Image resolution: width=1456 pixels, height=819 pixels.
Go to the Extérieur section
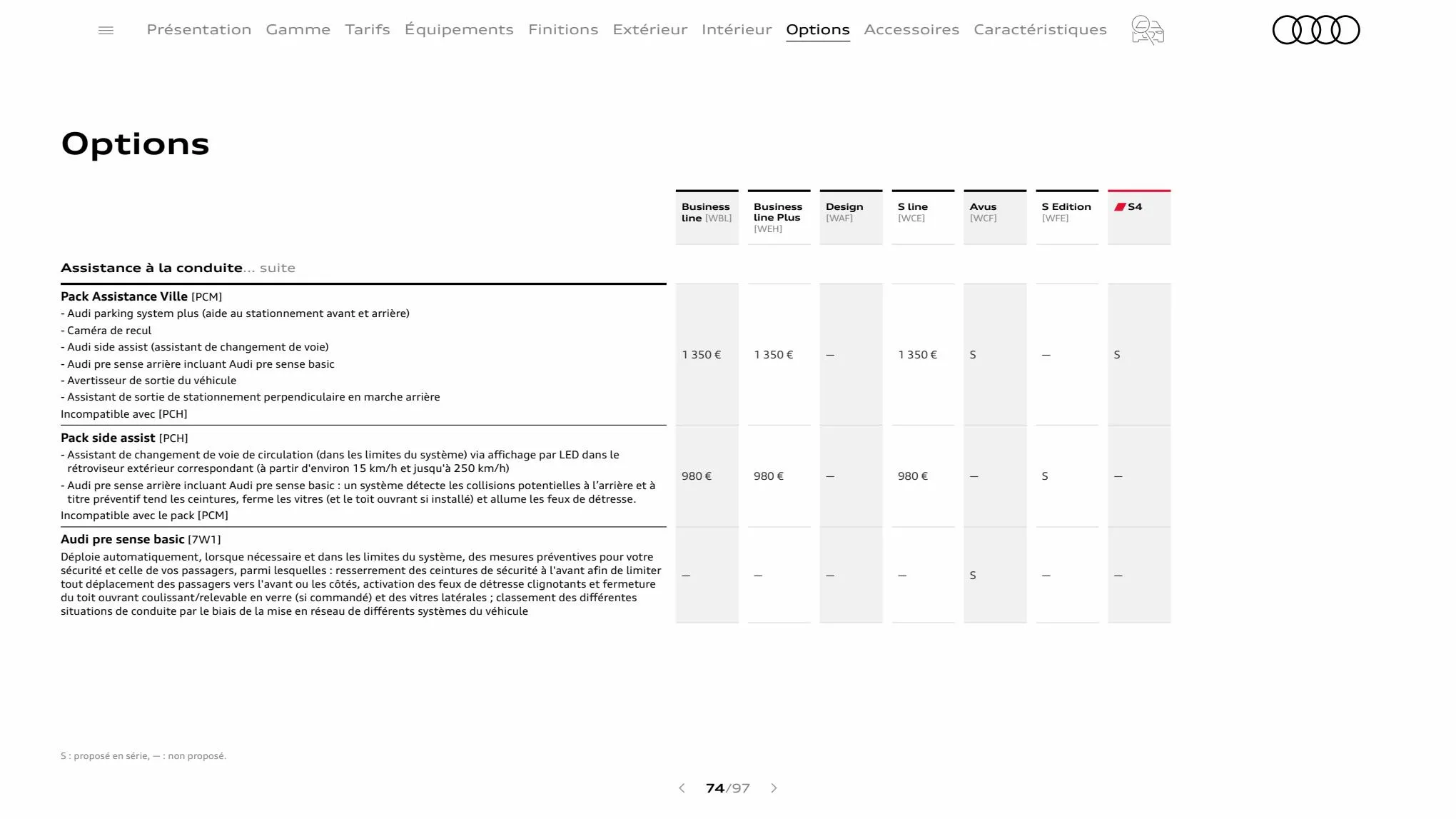[x=650, y=29]
